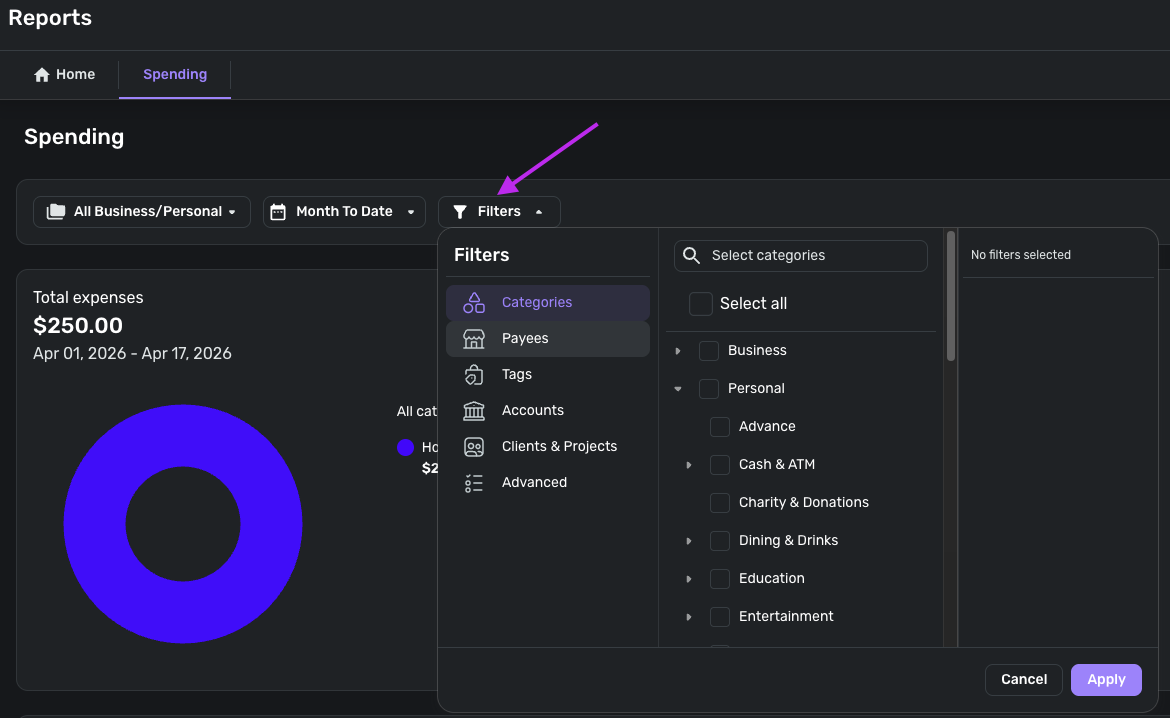Switch to the Home tab
This screenshot has width=1170, height=718.
point(65,75)
